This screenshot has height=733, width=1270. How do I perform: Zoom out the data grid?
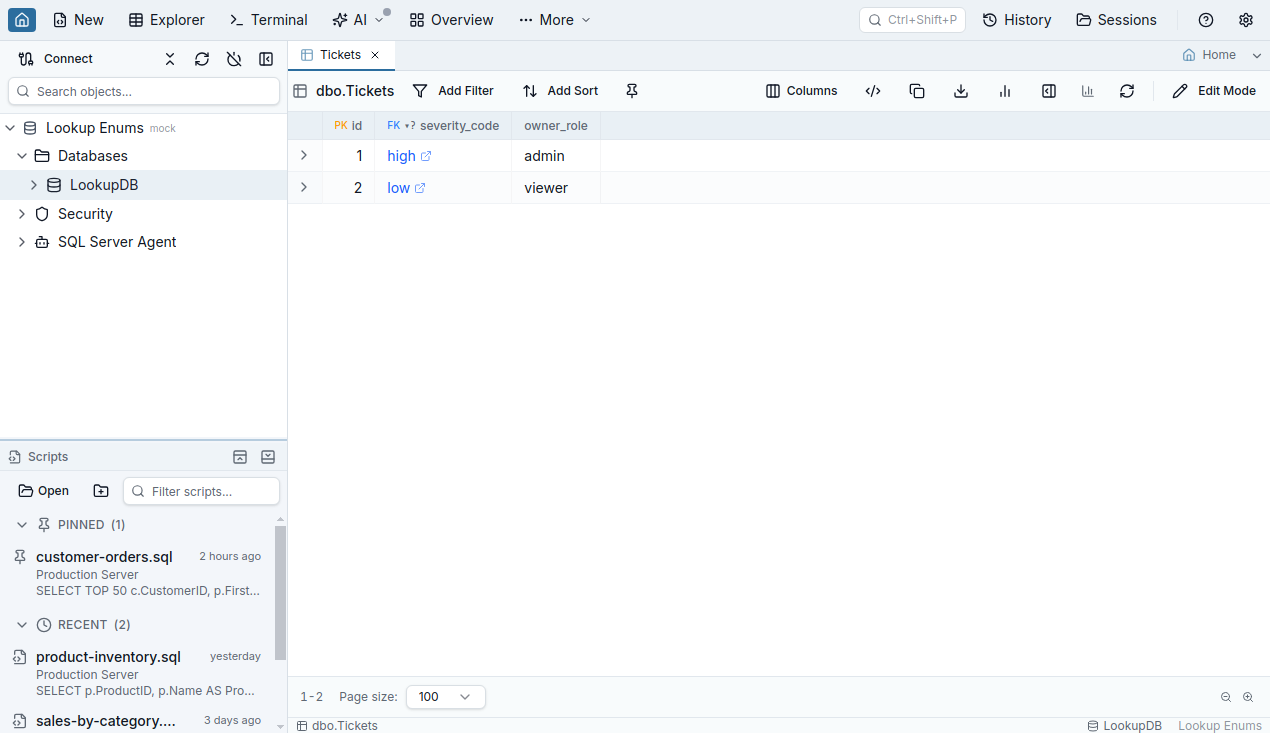tap(1226, 697)
